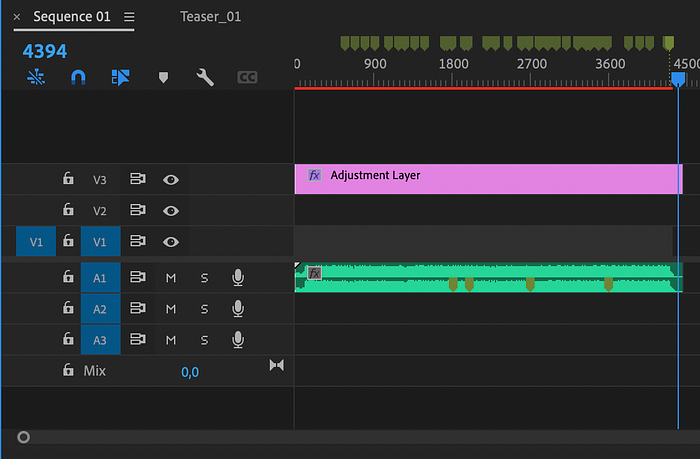Select the Adjustment Layer clip
The height and width of the screenshot is (459, 700).
coord(488,179)
